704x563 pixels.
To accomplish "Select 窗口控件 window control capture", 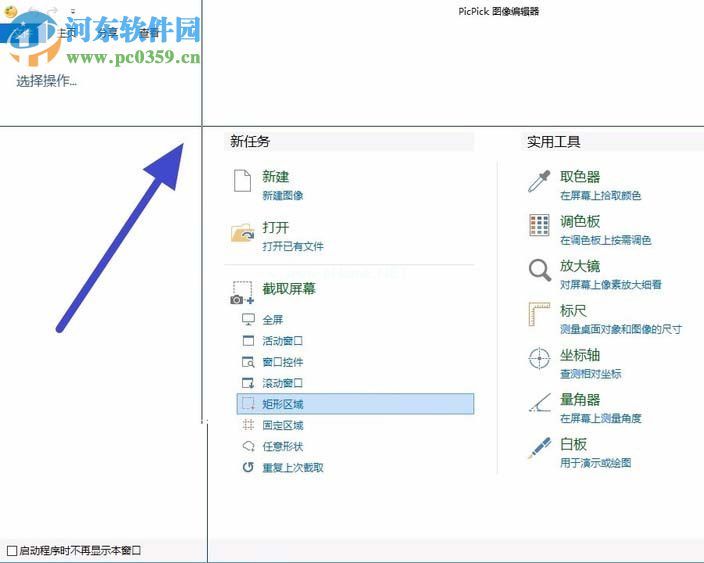I will [273, 362].
